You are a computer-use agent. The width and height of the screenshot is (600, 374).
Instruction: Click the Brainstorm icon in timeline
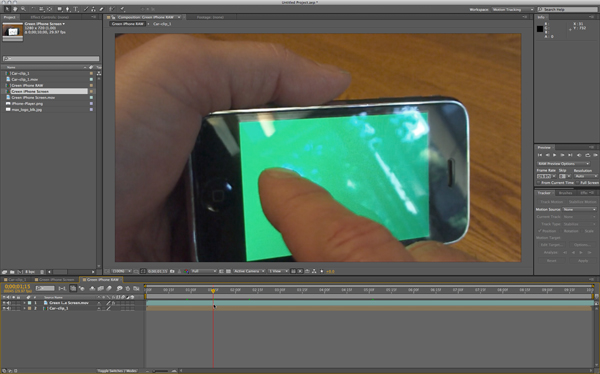[x=119, y=288]
